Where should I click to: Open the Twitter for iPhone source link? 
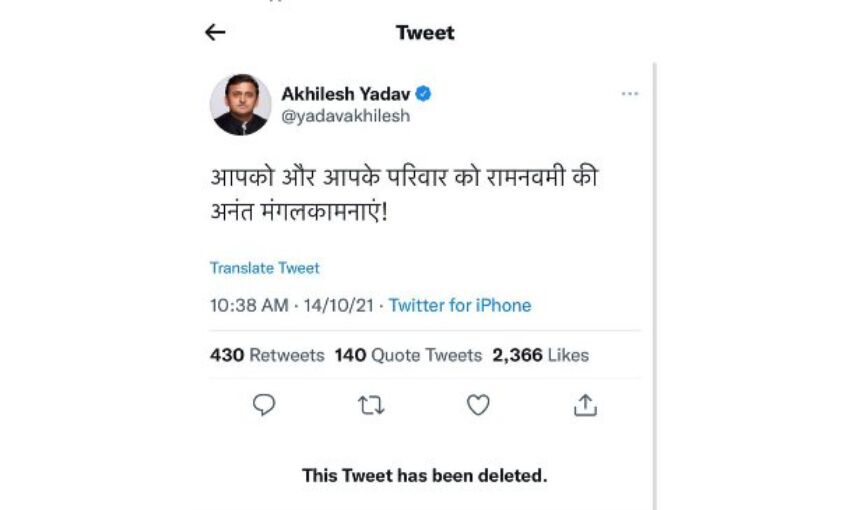point(460,305)
